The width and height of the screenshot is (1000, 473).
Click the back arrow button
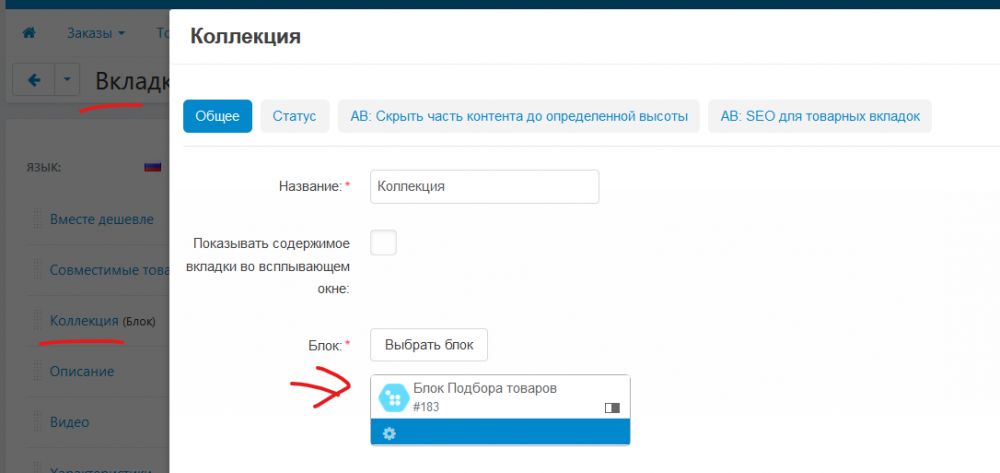coord(33,80)
